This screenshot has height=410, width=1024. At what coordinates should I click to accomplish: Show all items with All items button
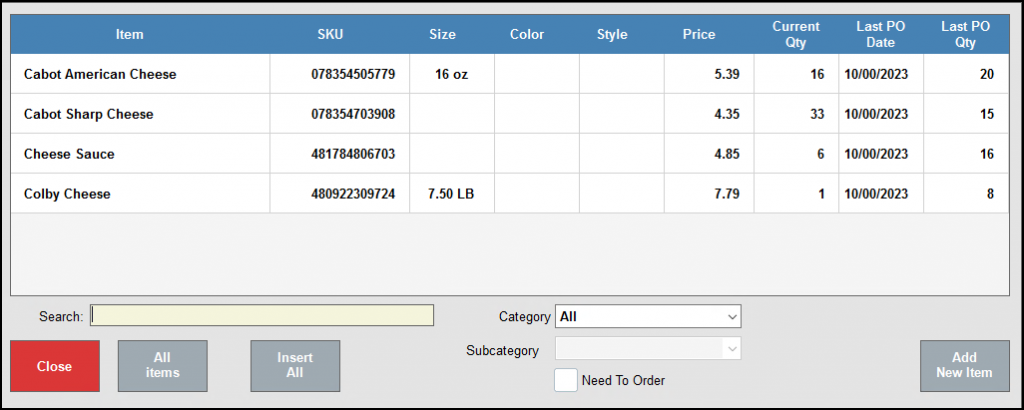[162, 366]
